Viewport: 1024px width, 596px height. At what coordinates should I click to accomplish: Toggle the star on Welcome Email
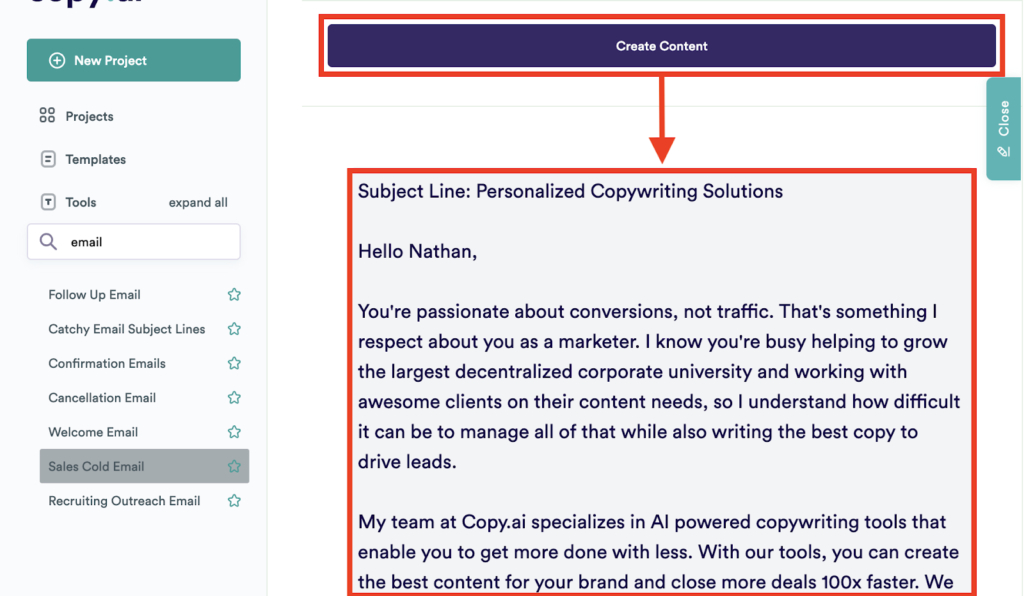point(233,431)
